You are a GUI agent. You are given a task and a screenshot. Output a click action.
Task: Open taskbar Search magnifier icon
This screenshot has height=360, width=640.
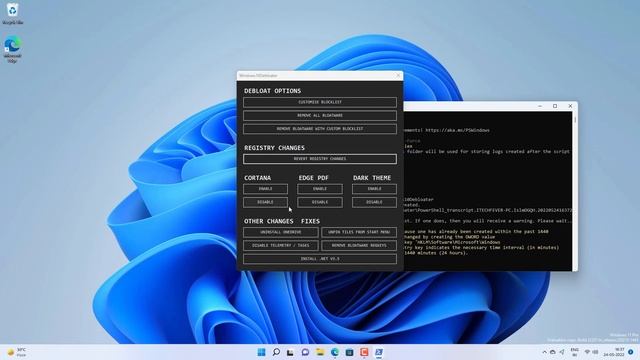tap(276, 352)
